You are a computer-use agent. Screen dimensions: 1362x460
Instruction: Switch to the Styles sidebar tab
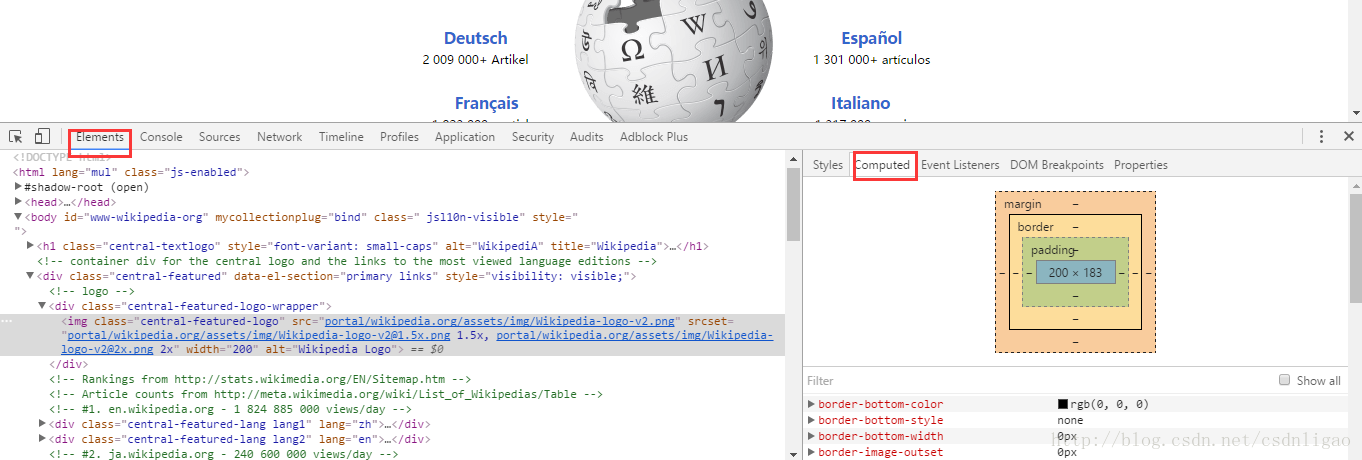pyautogui.click(x=828, y=165)
